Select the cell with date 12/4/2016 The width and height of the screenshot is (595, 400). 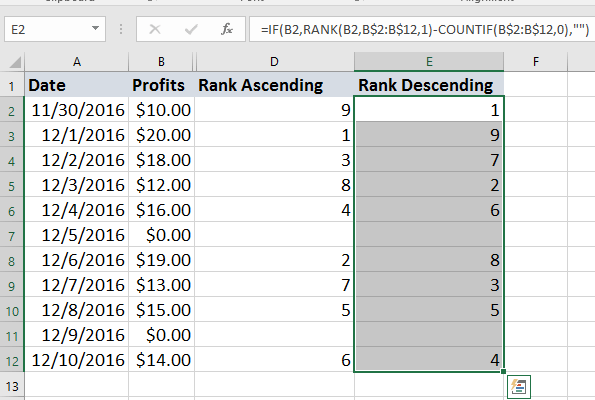[x=77, y=210]
